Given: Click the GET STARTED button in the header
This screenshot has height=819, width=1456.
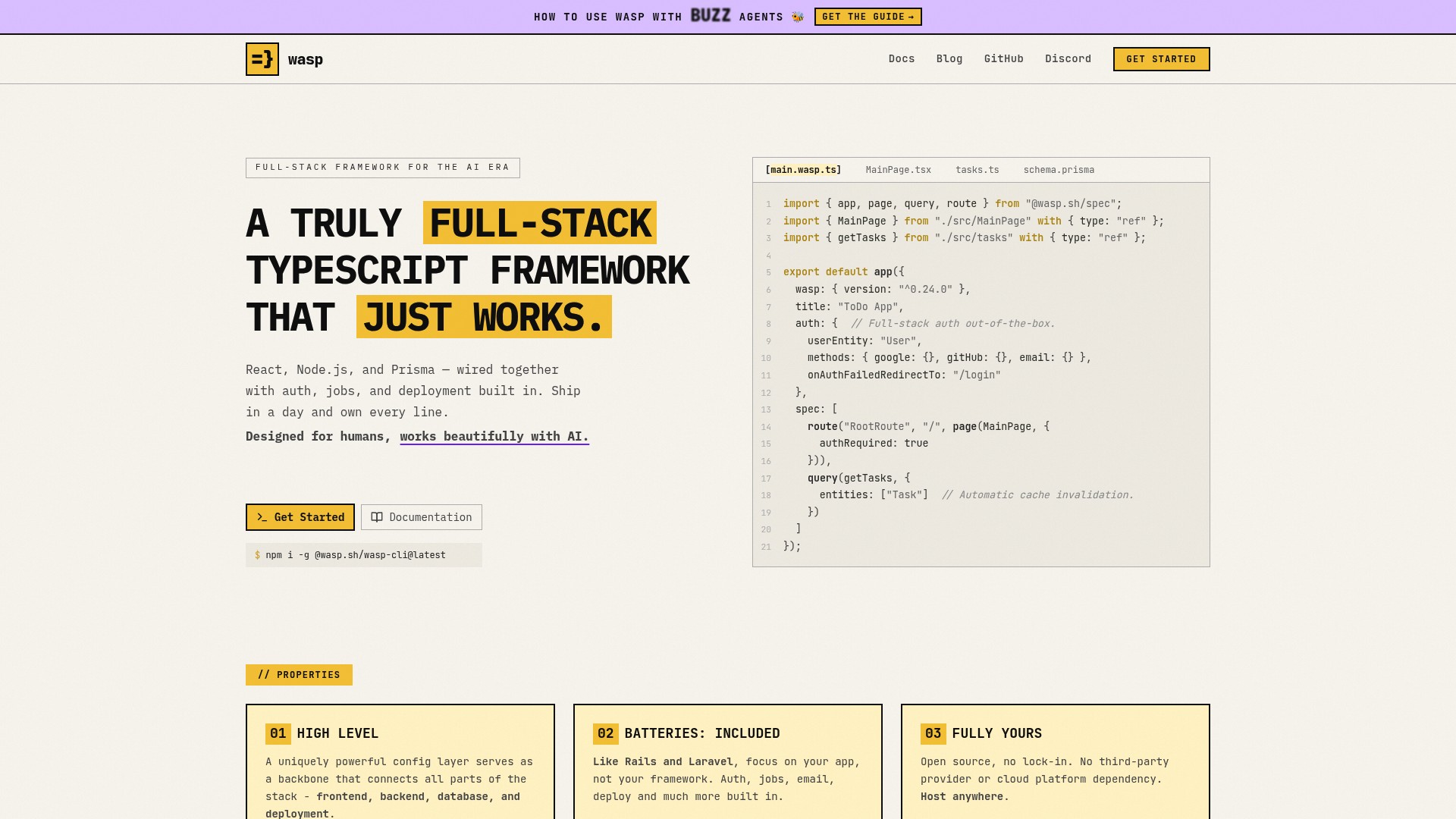Looking at the screenshot, I should (x=1162, y=59).
